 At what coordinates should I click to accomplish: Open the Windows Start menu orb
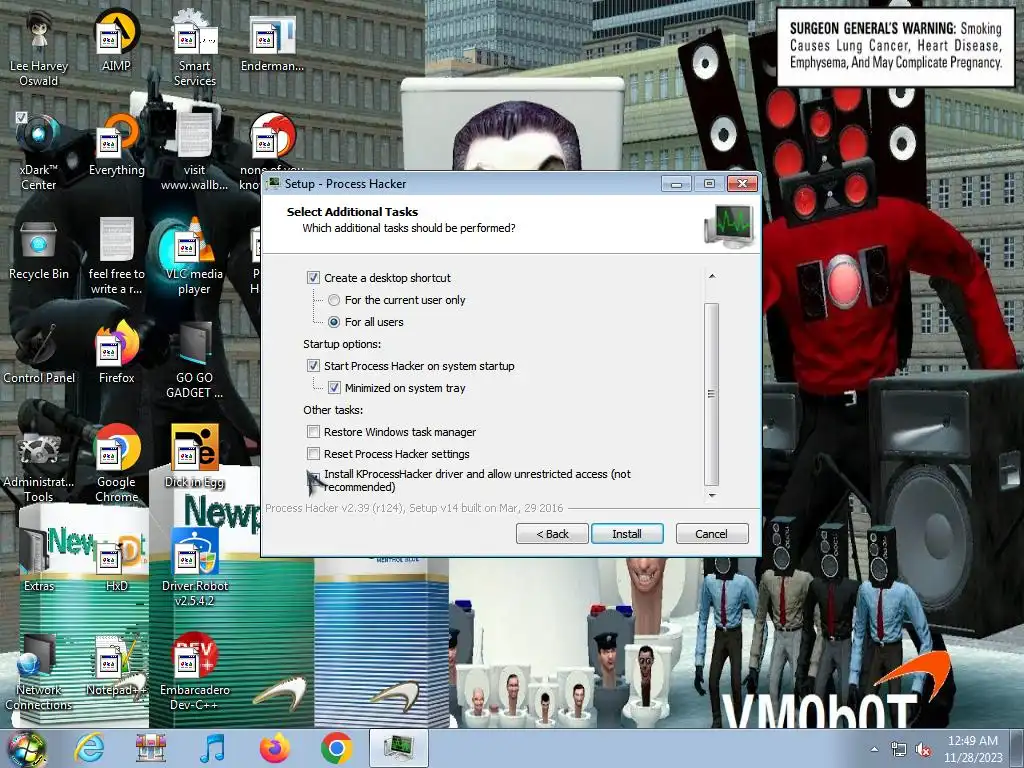pos(26,748)
